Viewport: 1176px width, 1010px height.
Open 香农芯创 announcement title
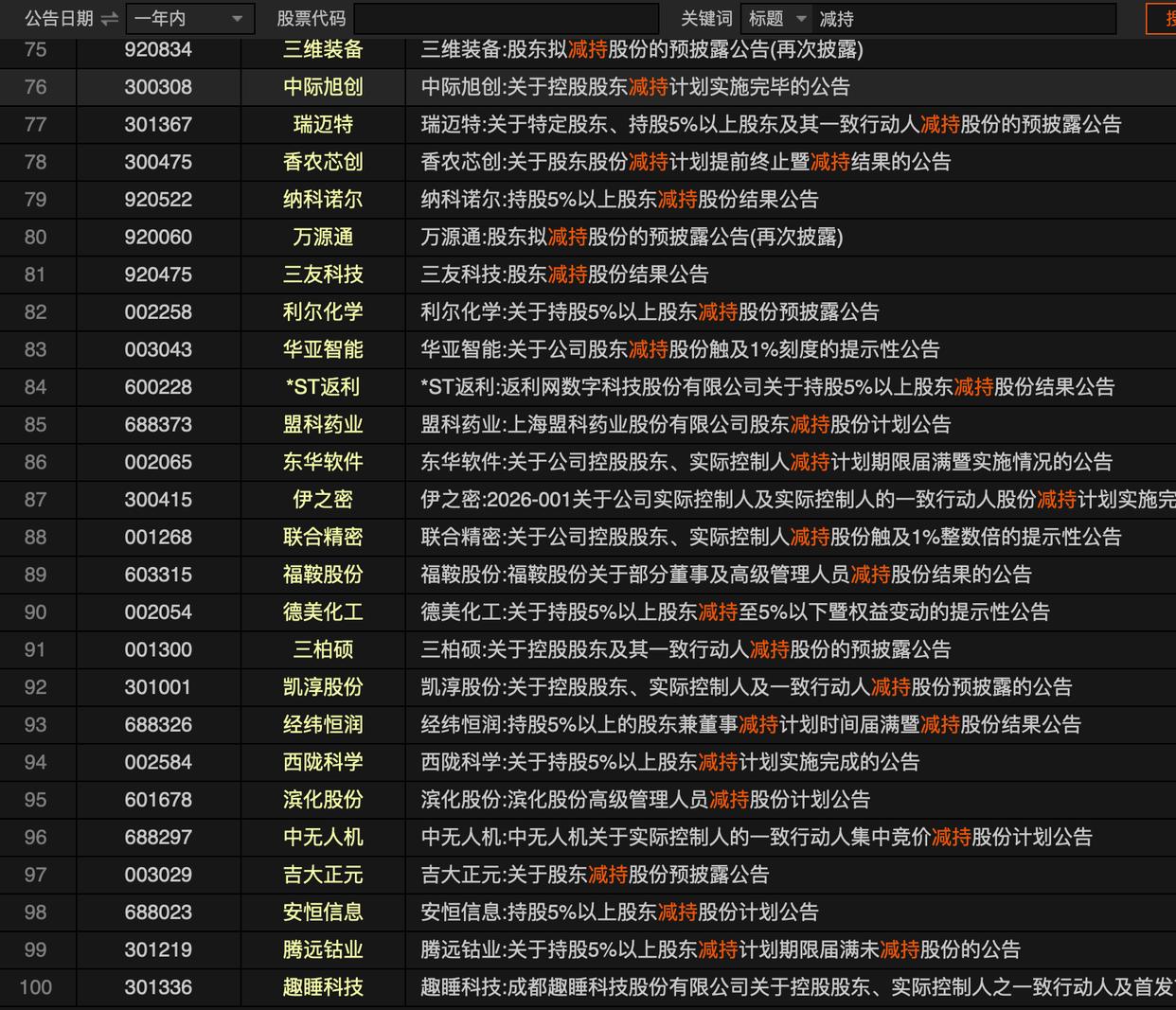pyautogui.click(x=686, y=162)
